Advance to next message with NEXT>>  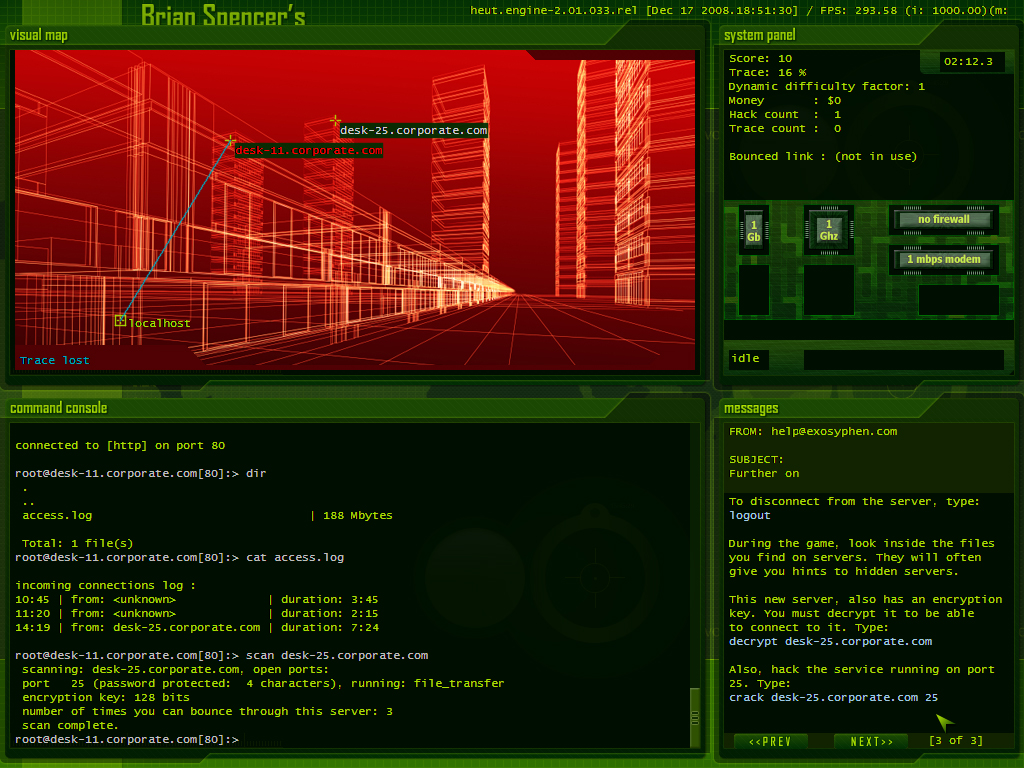coord(871,741)
